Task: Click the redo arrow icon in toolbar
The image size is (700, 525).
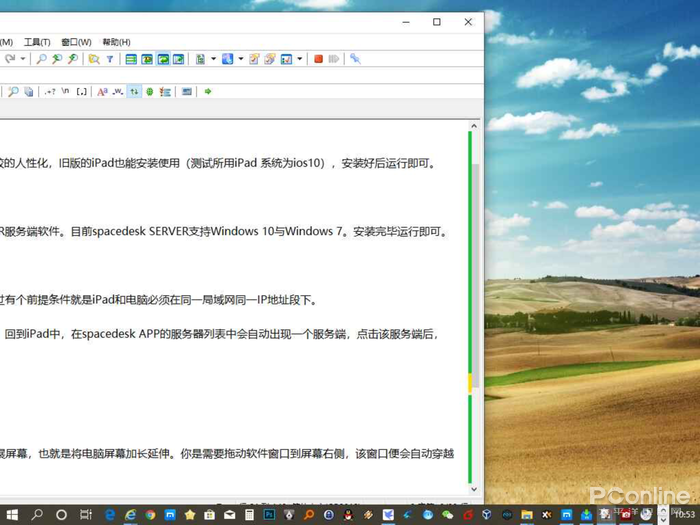Action: click(x=9, y=60)
